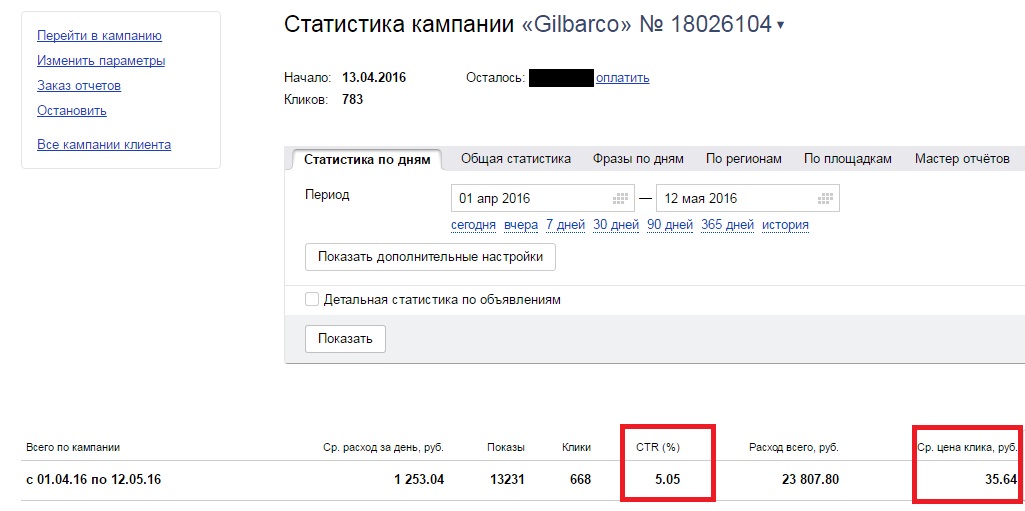Image resolution: width=1025 pixels, height=511 pixels.
Task: Click the оплатить link
Action: coord(622,78)
